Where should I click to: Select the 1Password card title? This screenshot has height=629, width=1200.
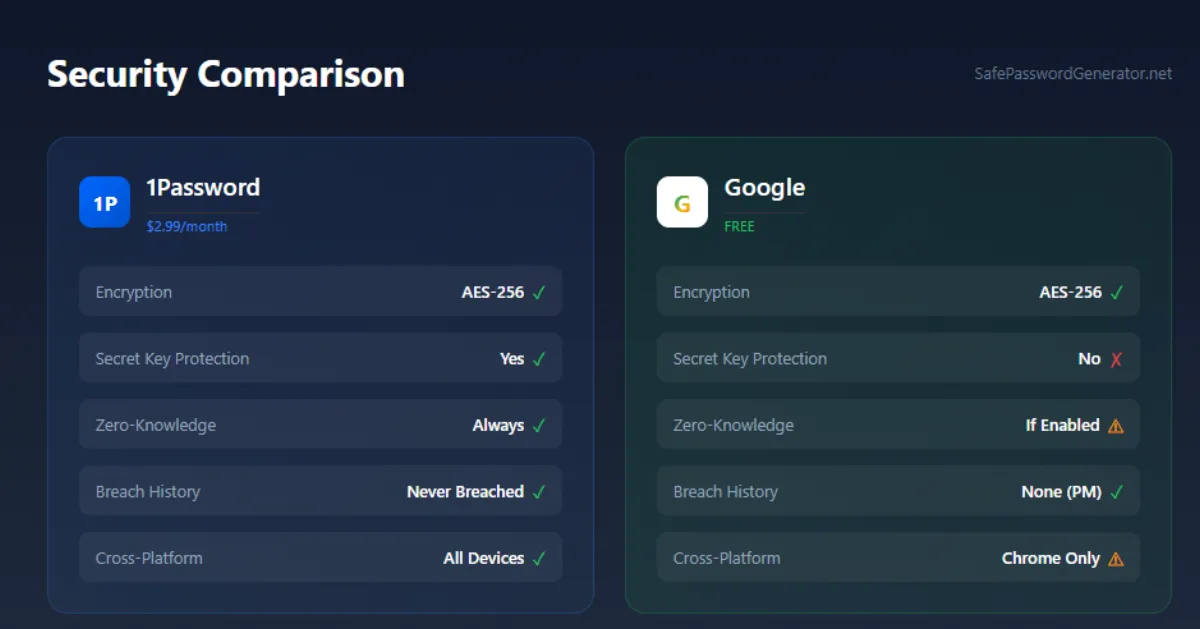click(x=203, y=187)
